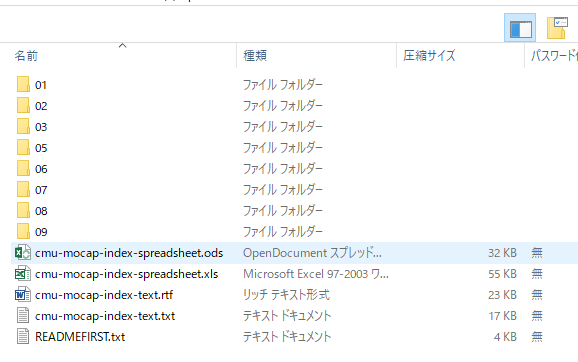Viewport: 578px width, 362px height.
Task: Select cmu-mocap-index-spreadsheet.xls file name
Action: (126, 274)
